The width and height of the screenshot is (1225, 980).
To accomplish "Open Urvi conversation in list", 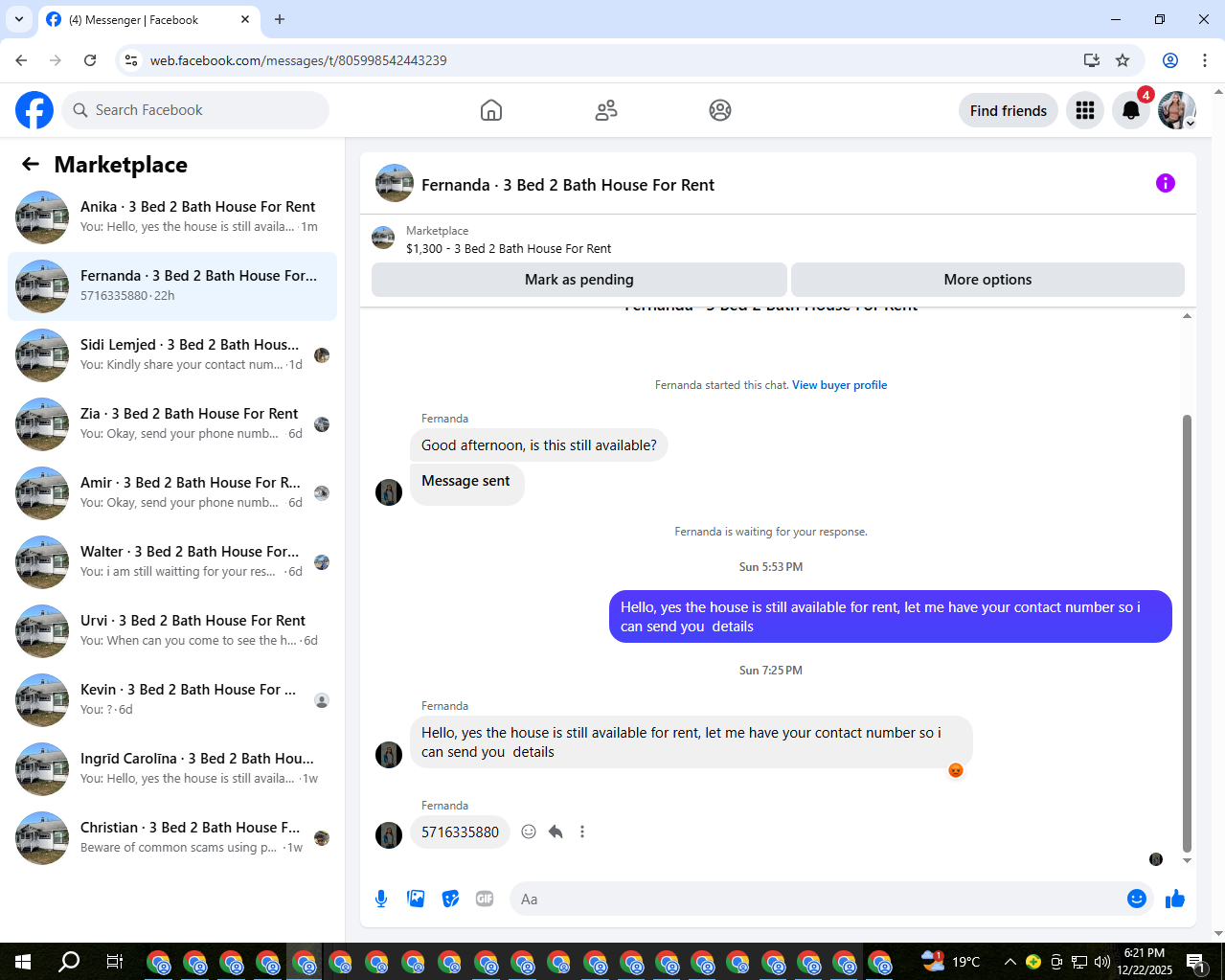I will click(x=172, y=631).
